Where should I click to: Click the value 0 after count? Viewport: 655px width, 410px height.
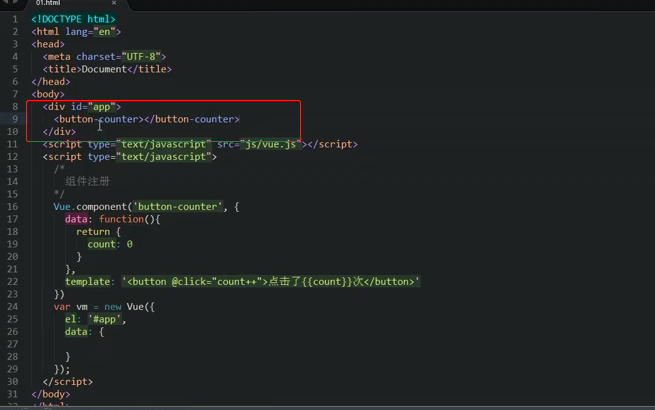click(x=129, y=244)
